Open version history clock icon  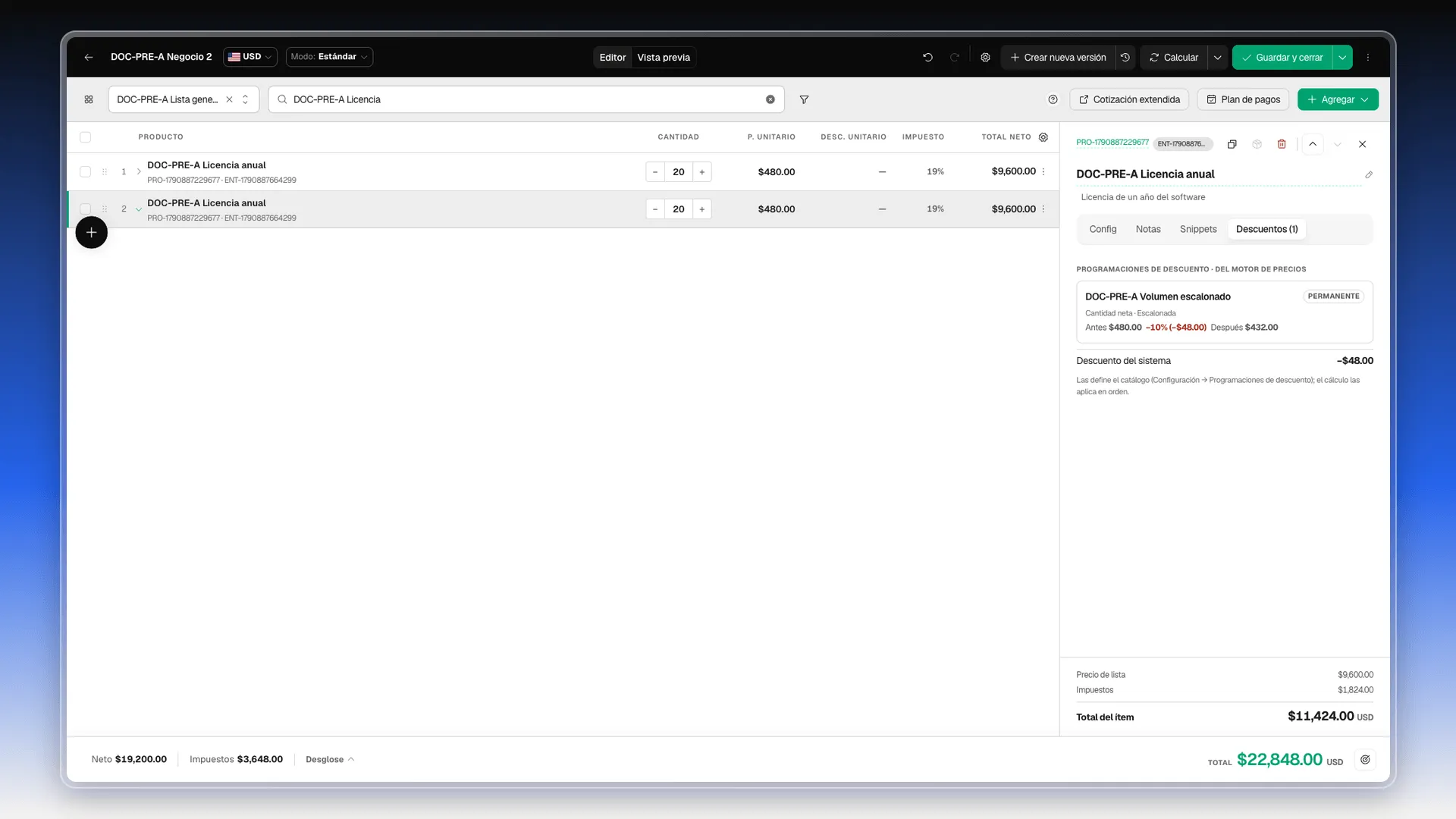(1125, 57)
